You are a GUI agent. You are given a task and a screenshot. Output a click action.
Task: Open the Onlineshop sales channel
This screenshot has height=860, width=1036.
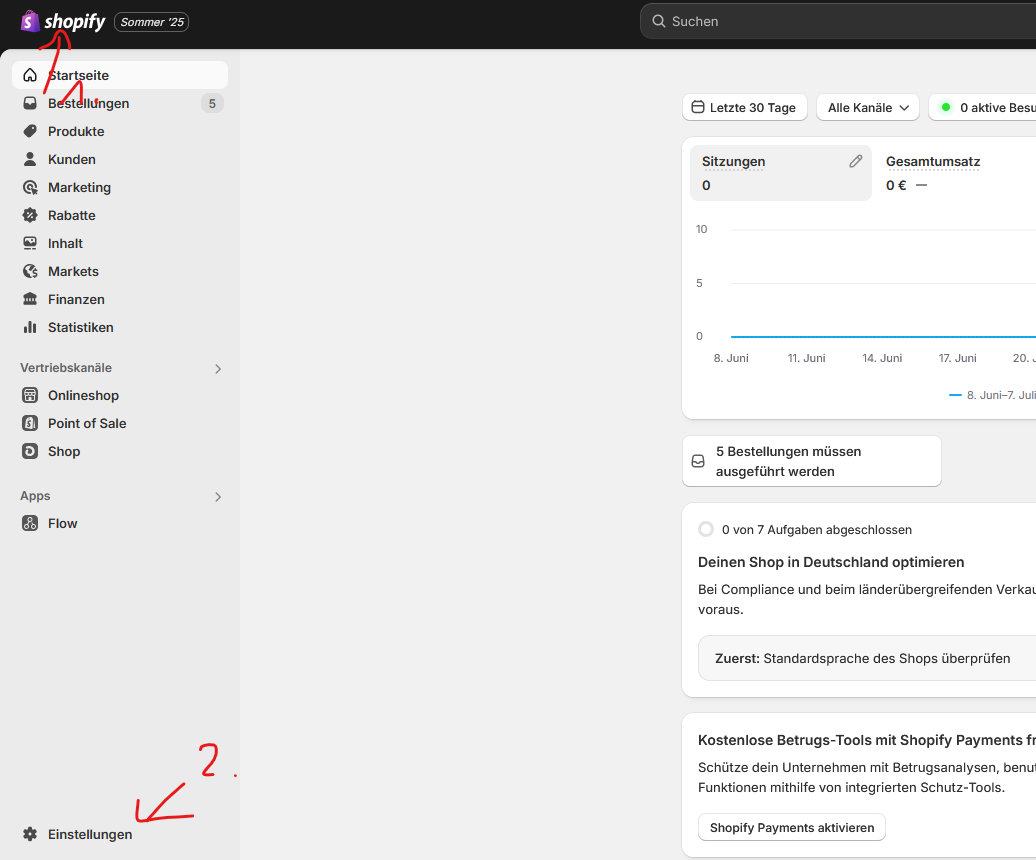point(83,395)
